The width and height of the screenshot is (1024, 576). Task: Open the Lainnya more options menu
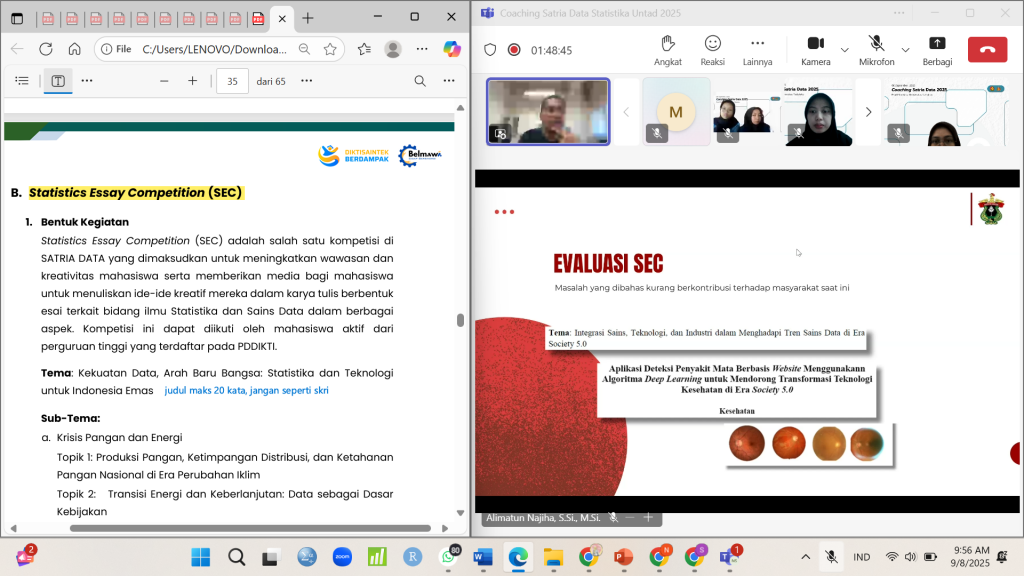(757, 49)
